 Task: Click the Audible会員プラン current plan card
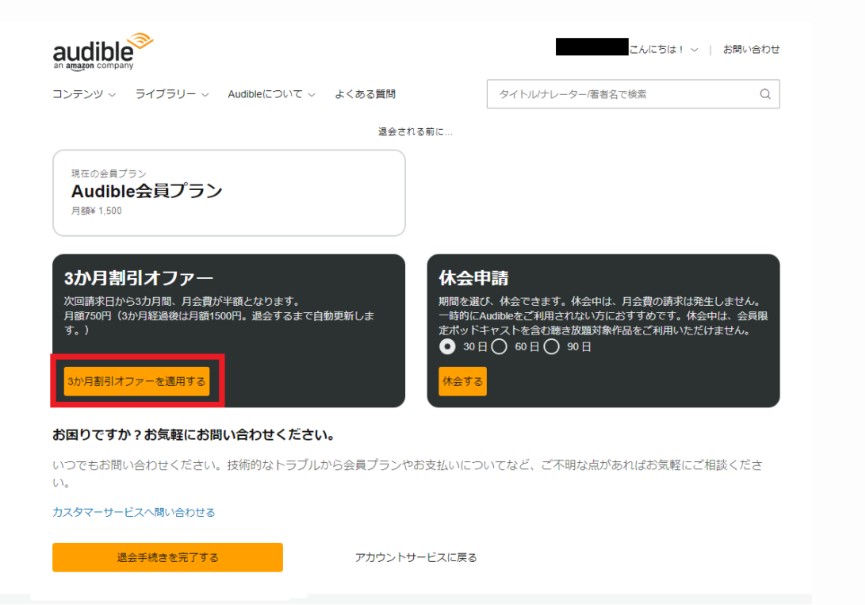(x=228, y=192)
